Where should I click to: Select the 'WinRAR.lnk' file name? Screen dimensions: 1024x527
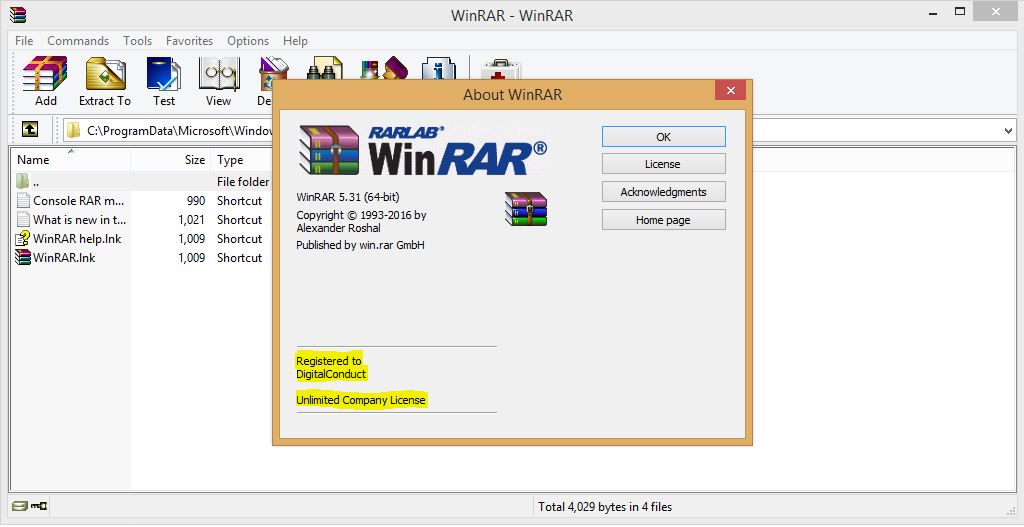click(x=64, y=257)
